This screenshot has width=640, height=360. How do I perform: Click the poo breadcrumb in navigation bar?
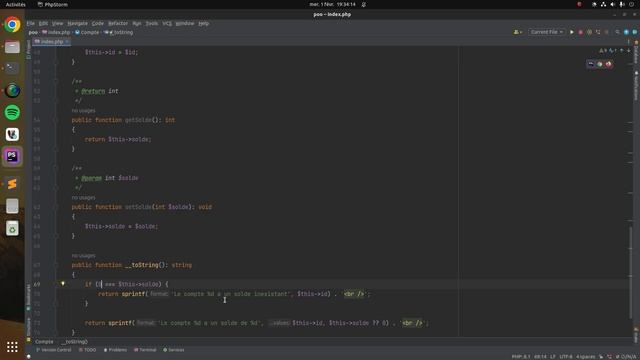click(33, 32)
